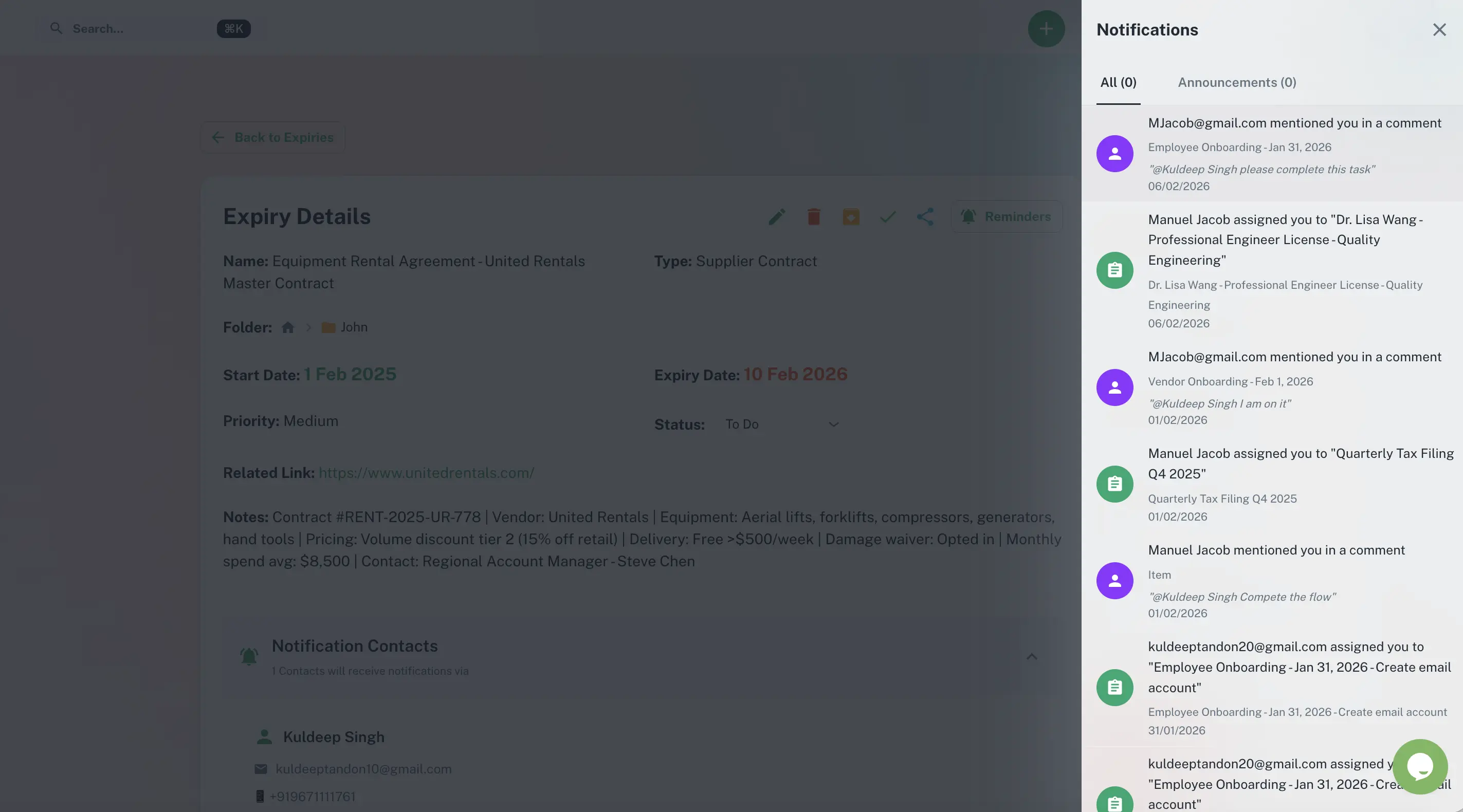Click the home folder icon in breadcrumb
The height and width of the screenshot is (812, 1463).
tap(287, 328)
